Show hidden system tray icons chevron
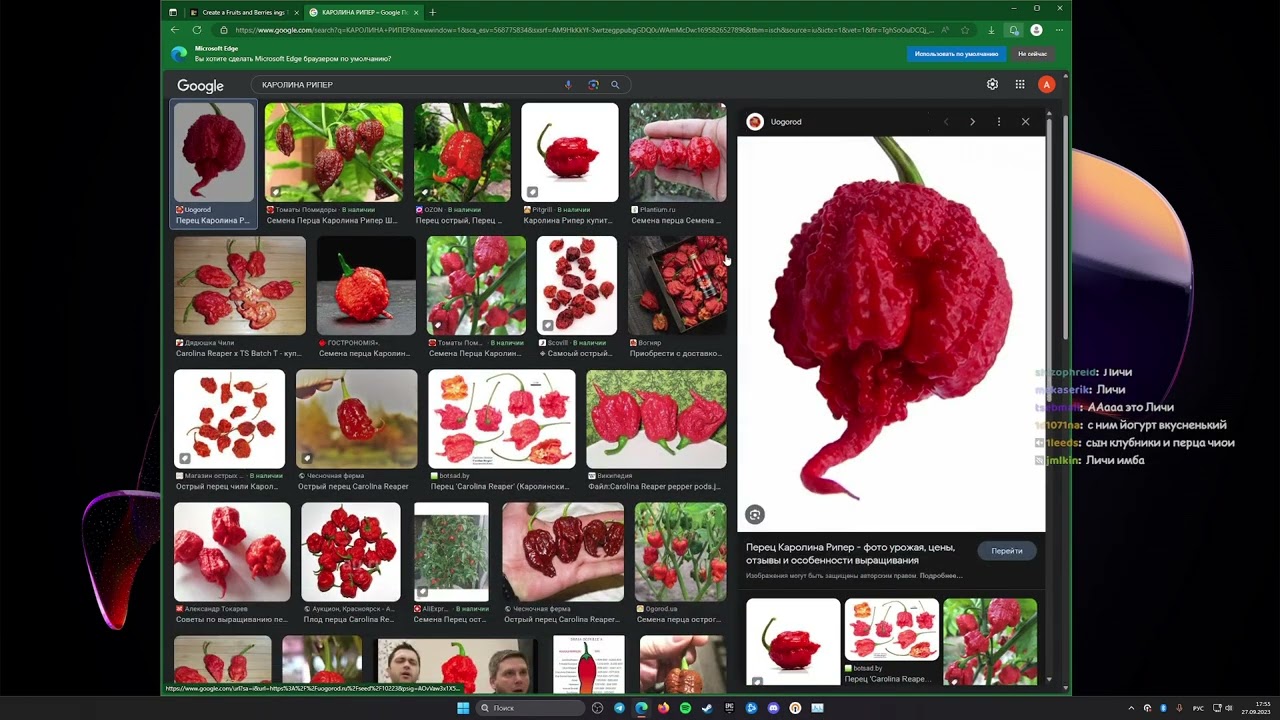1280x720 pixels. point(1131,708)
